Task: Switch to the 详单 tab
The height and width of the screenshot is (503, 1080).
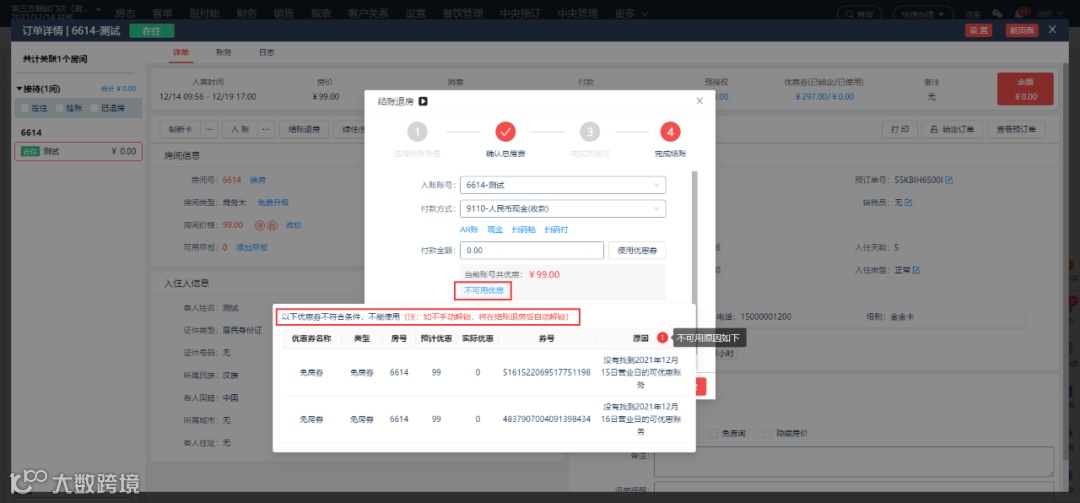Action: point(181,52)
